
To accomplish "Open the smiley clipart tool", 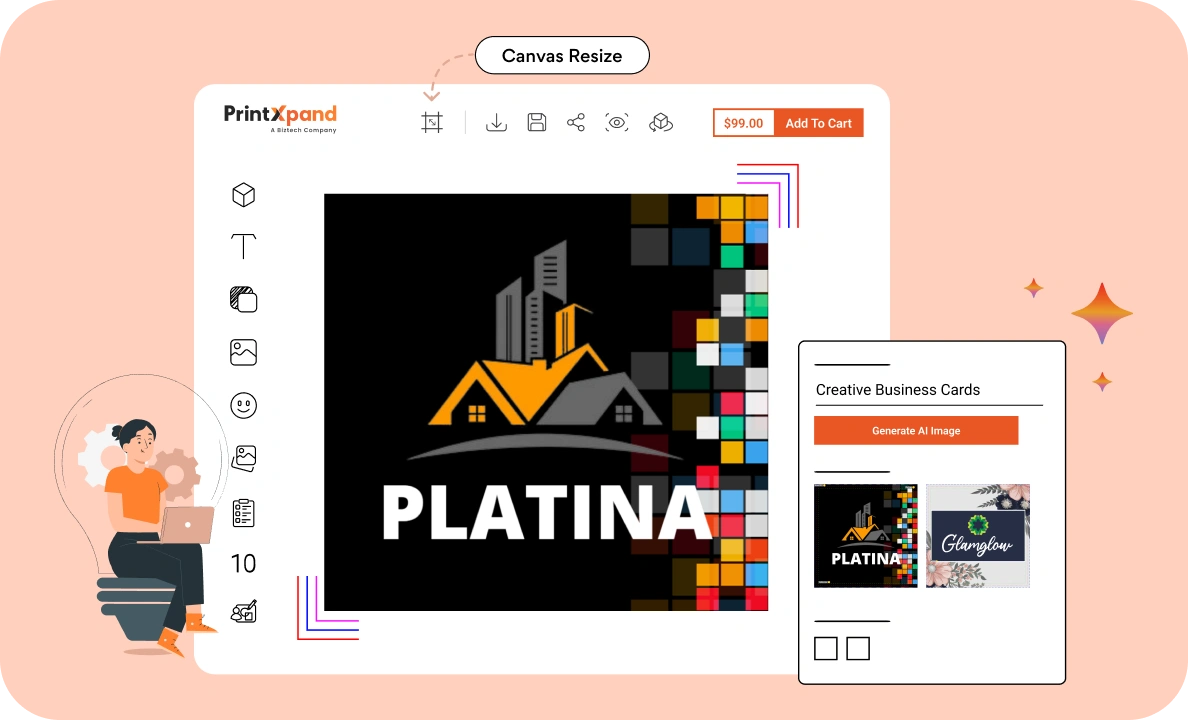I will pyautogui.click(x=244, y=405).
